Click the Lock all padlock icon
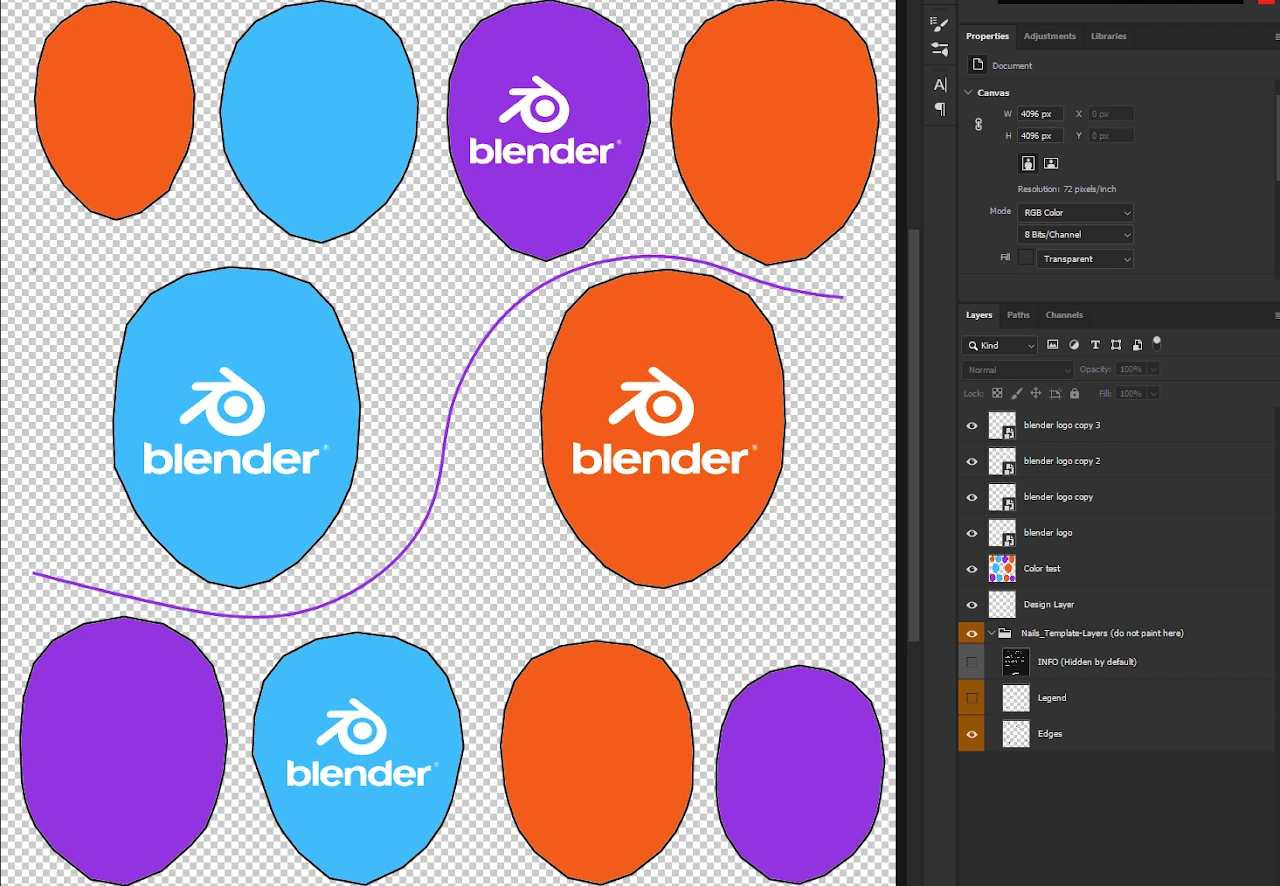 pyautogui.click(x=1075, y=394)
